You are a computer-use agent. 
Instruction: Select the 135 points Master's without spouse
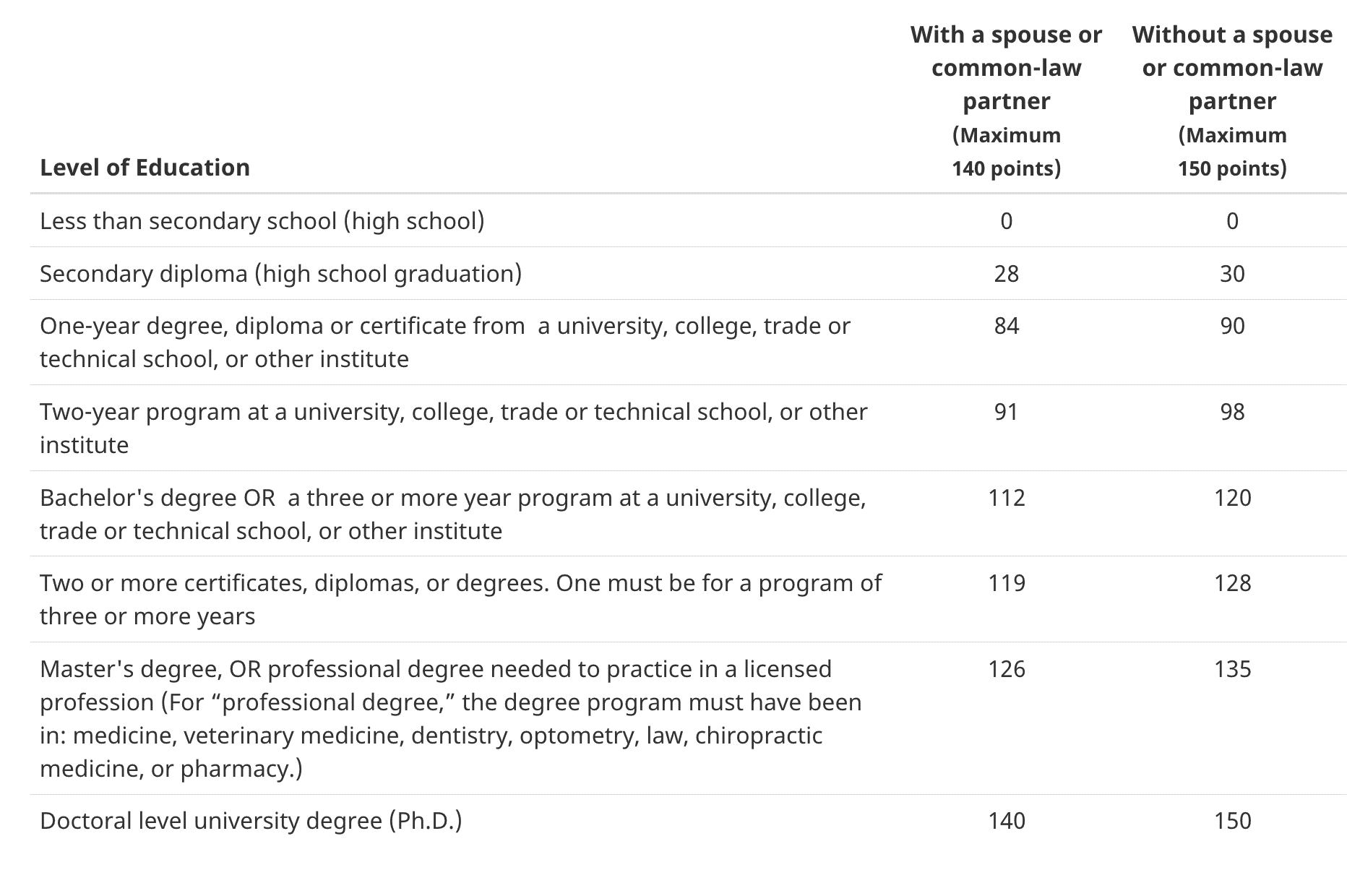tap(1232, 669)
